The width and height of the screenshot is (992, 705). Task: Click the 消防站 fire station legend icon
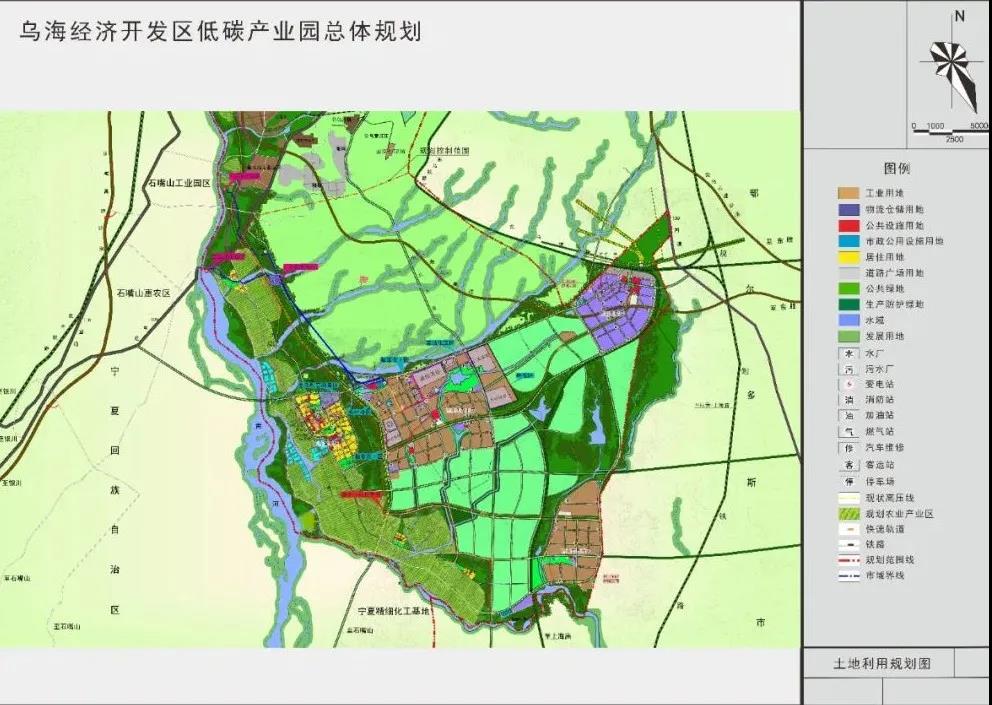(848, 398)
